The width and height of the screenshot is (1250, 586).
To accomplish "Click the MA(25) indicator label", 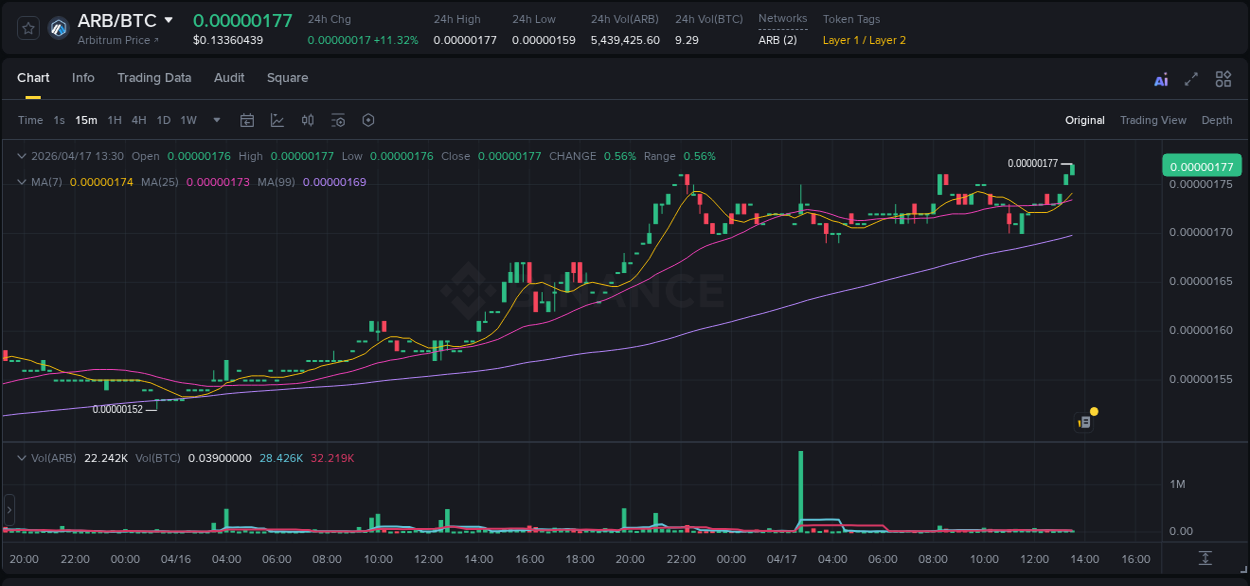I will click(159, 182).
